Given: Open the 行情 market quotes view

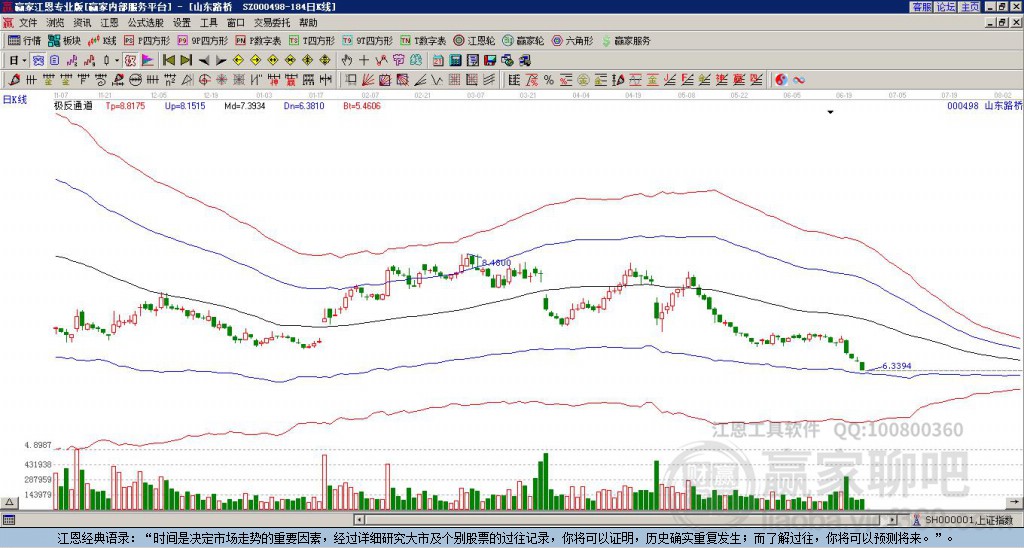Looking at the screenshot, I should point(24,40).
